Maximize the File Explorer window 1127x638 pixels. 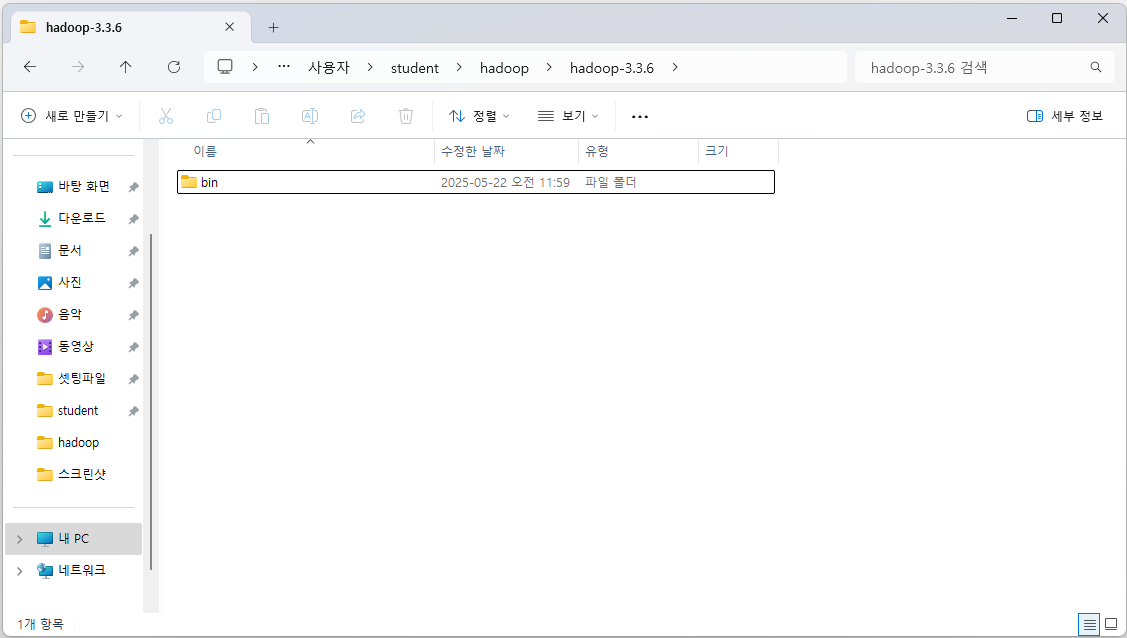point(1057,18)
